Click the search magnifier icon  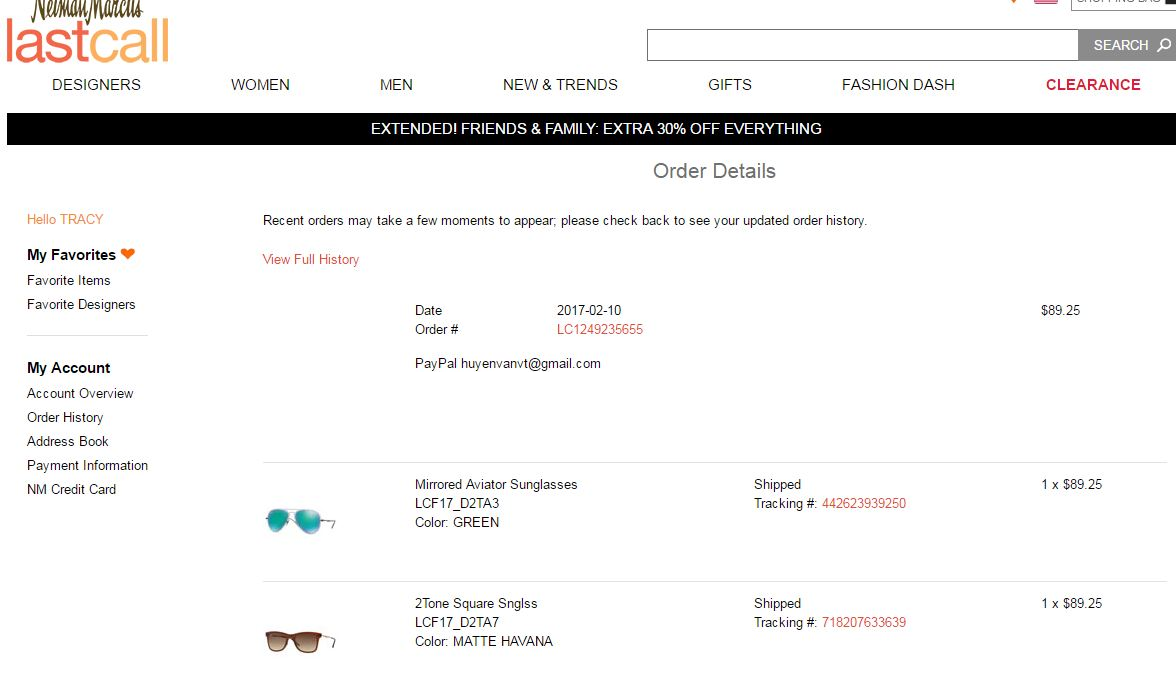(1163, 45)
